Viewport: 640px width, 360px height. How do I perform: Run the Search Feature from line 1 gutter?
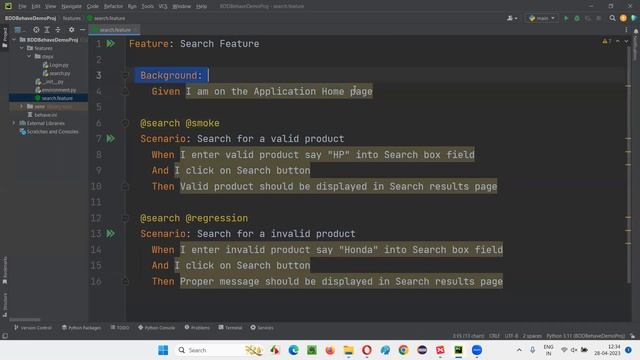111,43
